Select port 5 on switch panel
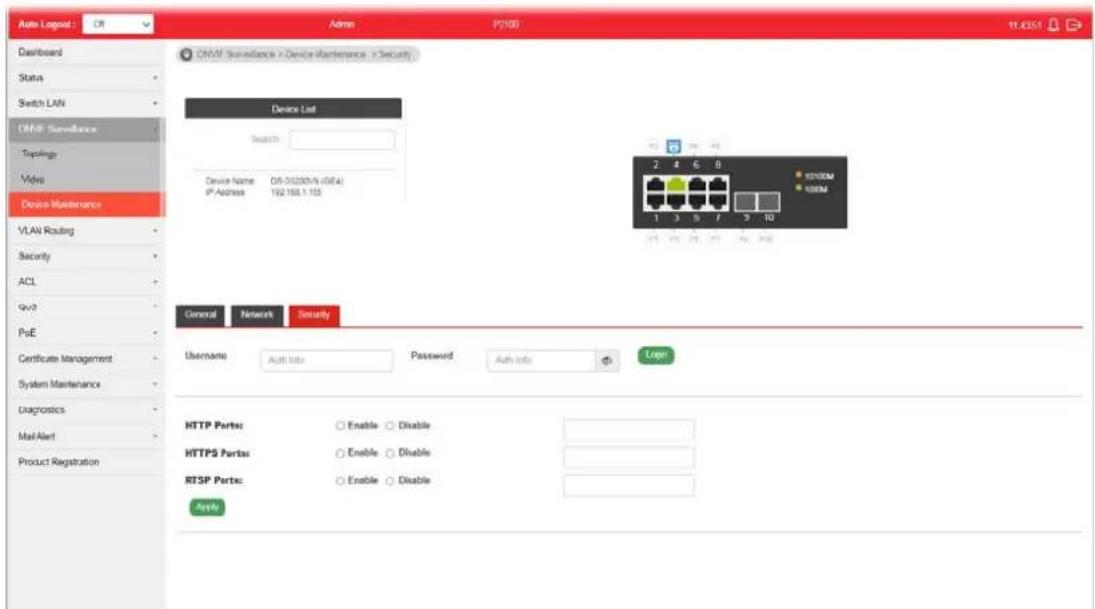Image resolution: width=1095 pixels, height=609 pixels. coord(696,201)
